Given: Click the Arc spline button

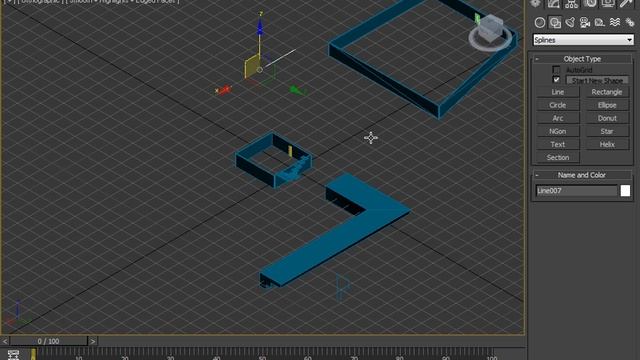Looking at the screenshot, I should tap(558, 118).
